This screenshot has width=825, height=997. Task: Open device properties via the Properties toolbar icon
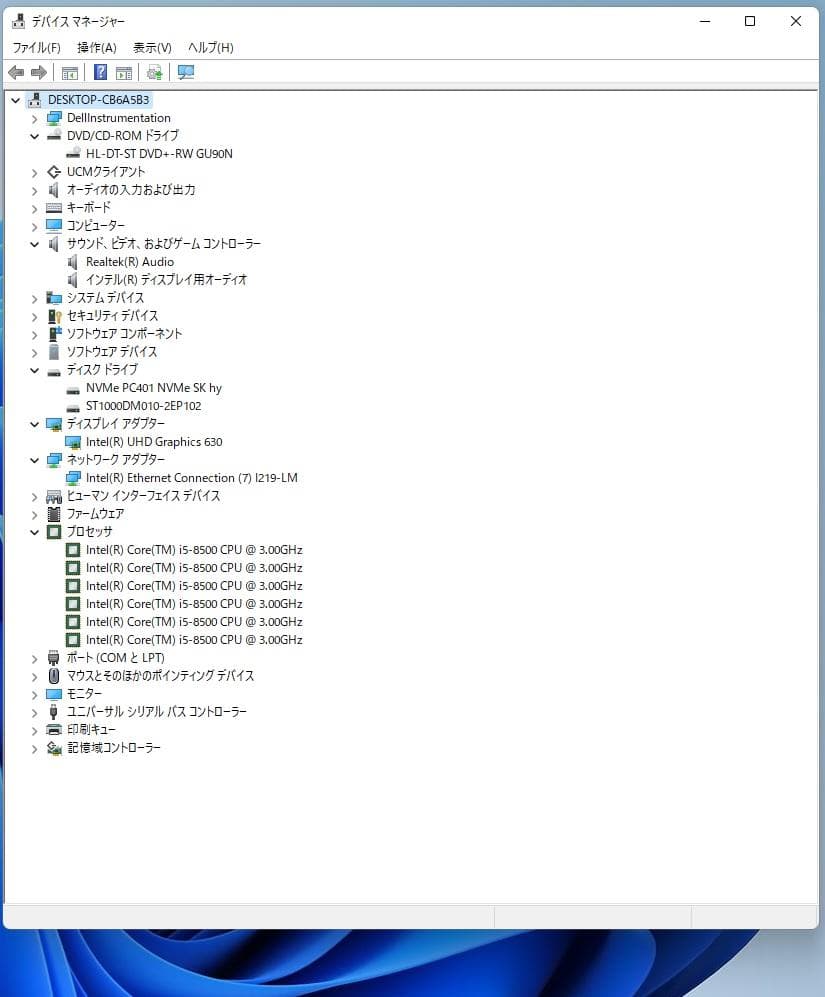tap(123, 71)
